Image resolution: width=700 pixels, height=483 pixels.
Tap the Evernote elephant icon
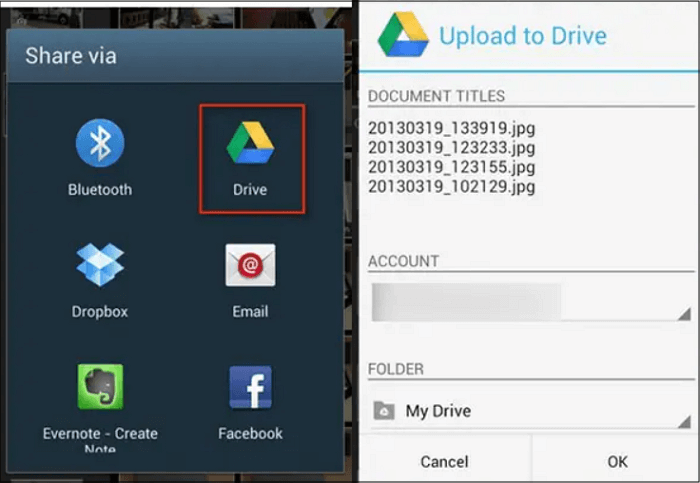[x=100, y=387]
